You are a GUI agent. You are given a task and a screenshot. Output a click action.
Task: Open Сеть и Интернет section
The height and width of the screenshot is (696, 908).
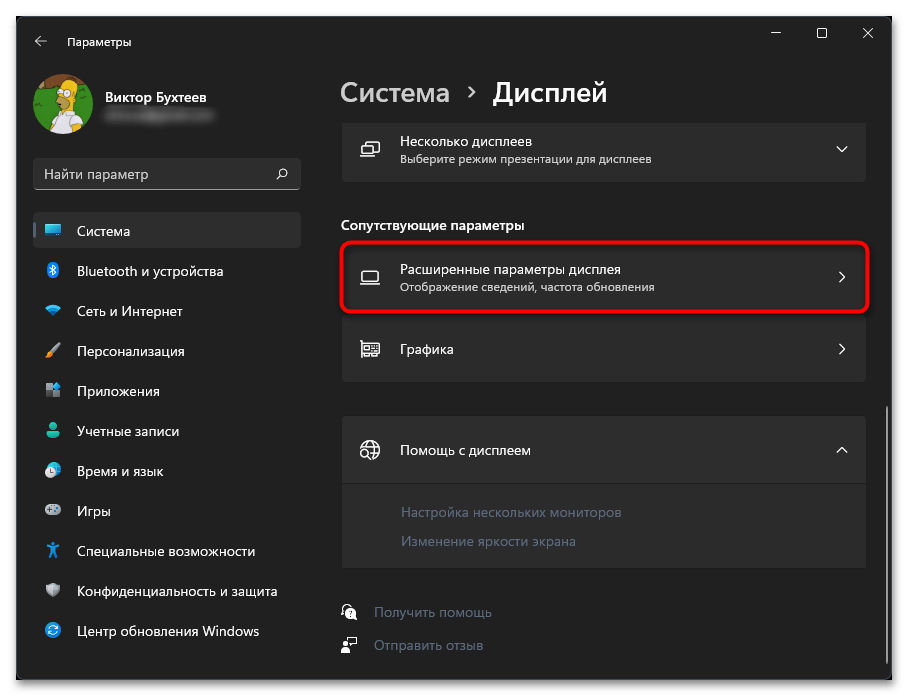coord(167,311)
